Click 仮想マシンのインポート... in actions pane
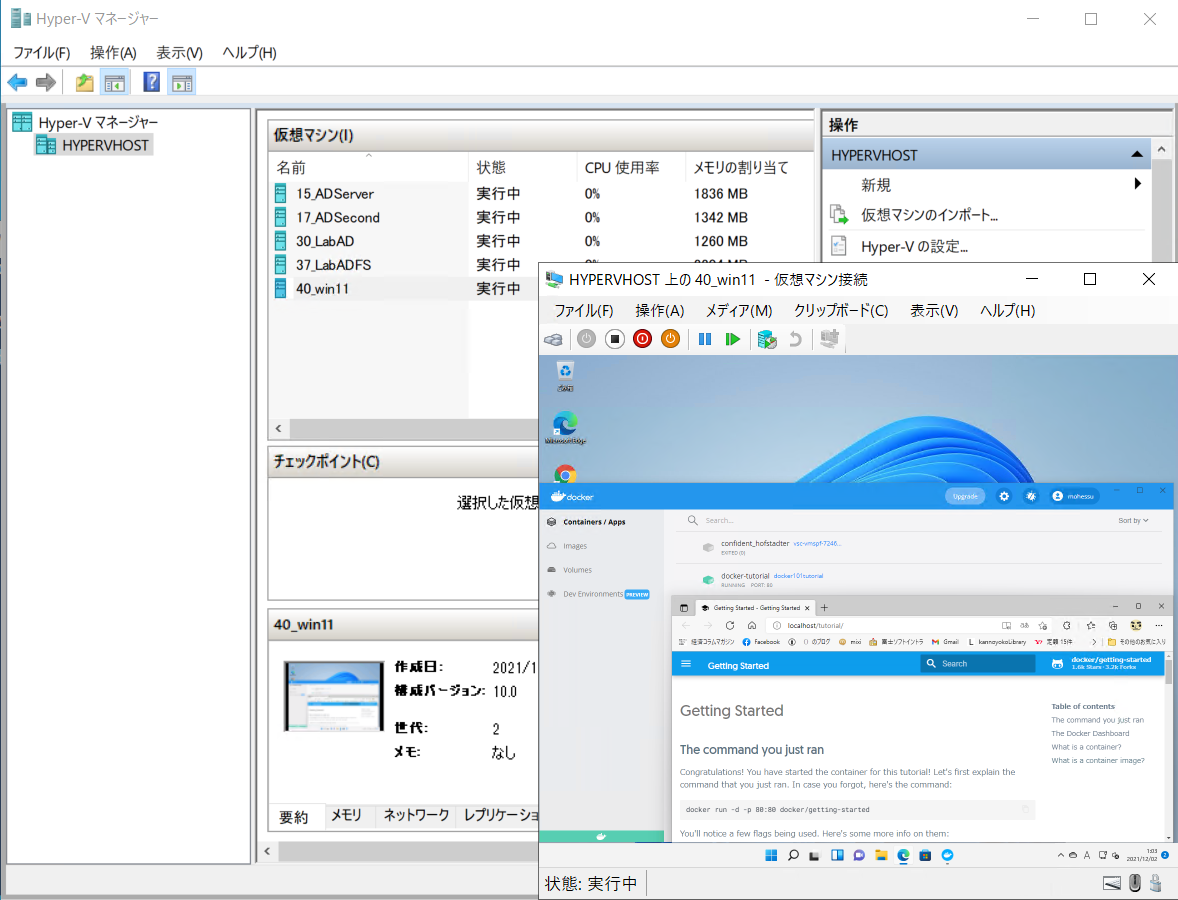The image size is (1178, 900). tap(929, 215)
